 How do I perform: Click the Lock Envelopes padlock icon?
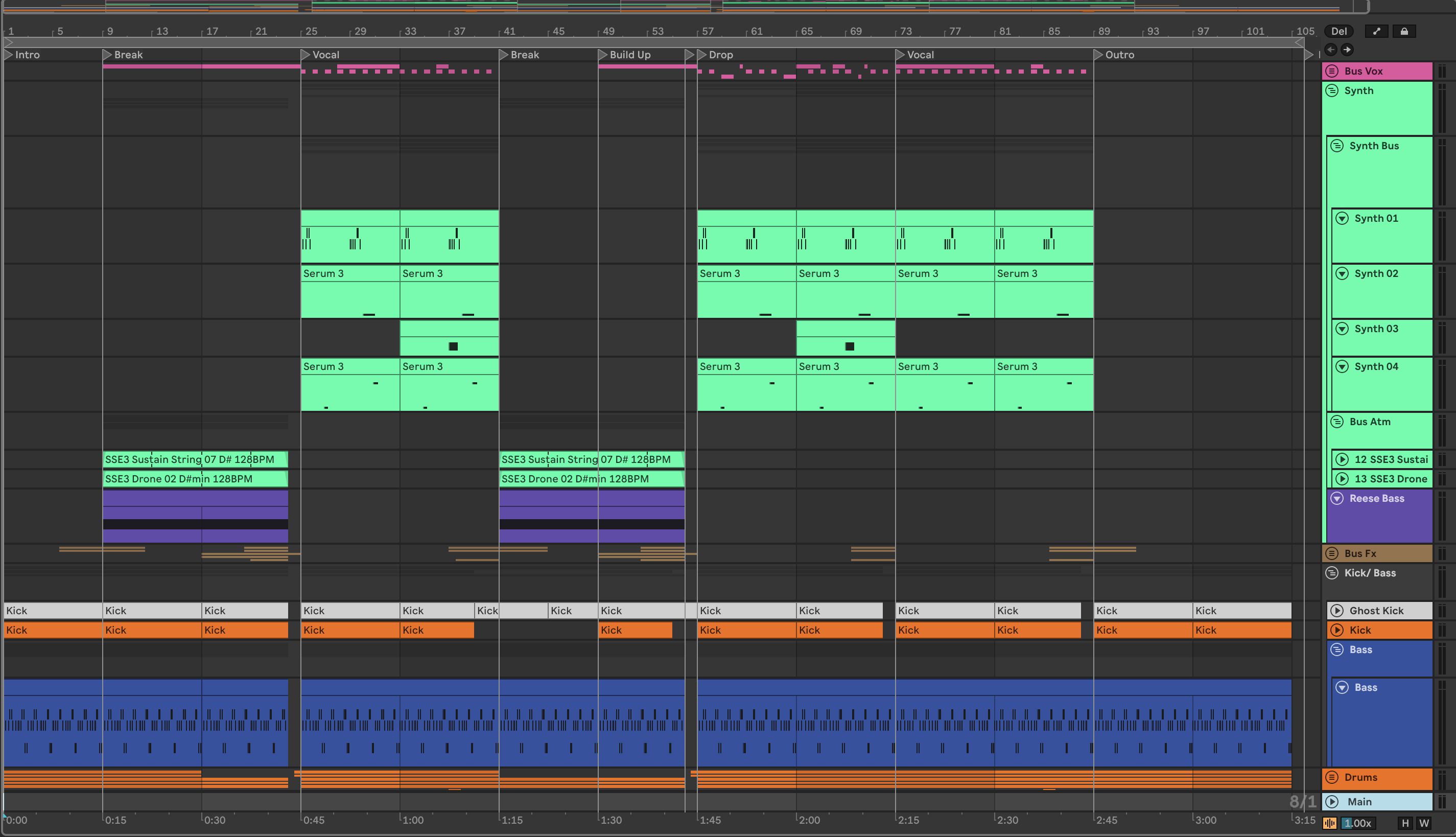(x=1404, y=31)
